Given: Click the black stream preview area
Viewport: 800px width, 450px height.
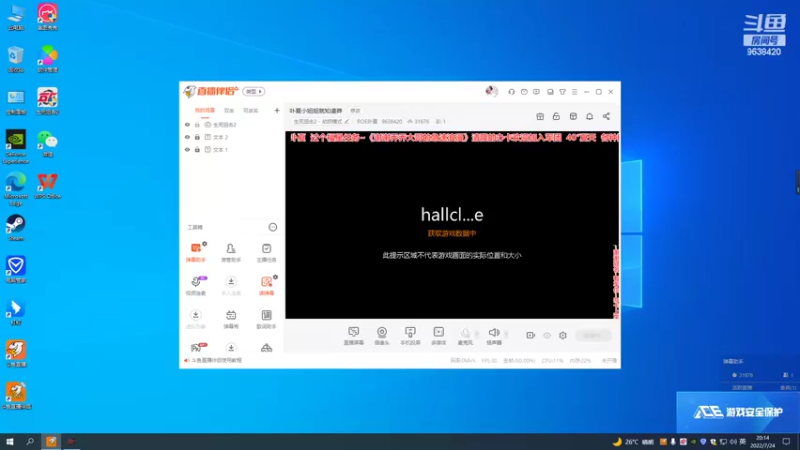Looking at the screenshot, I should tap(452, 225).
